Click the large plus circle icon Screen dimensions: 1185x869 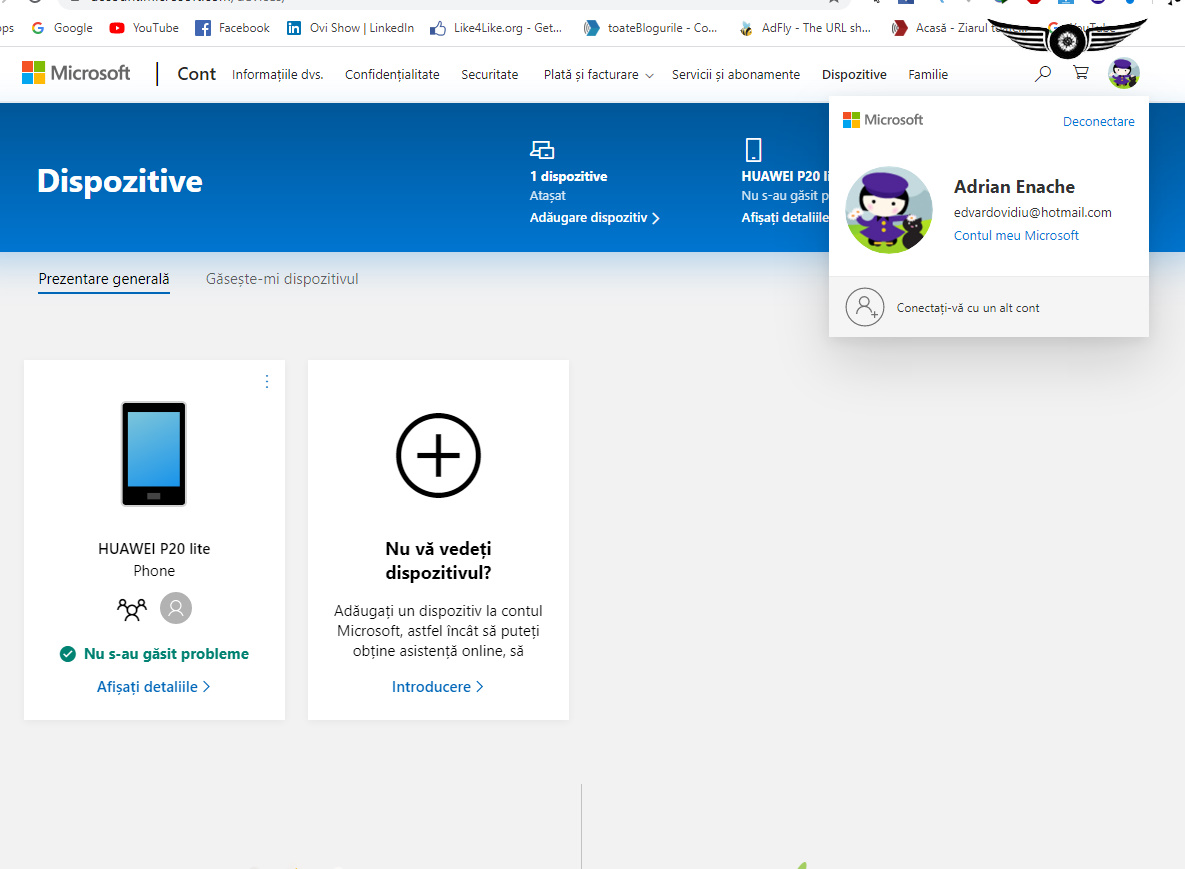click(x=438, y=456)
